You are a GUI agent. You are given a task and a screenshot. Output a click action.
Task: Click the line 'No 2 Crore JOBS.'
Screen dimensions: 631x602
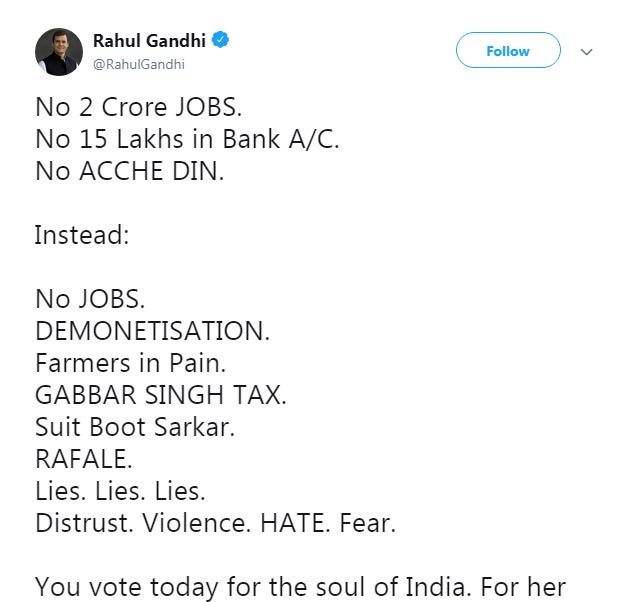[x=139, y=107]
